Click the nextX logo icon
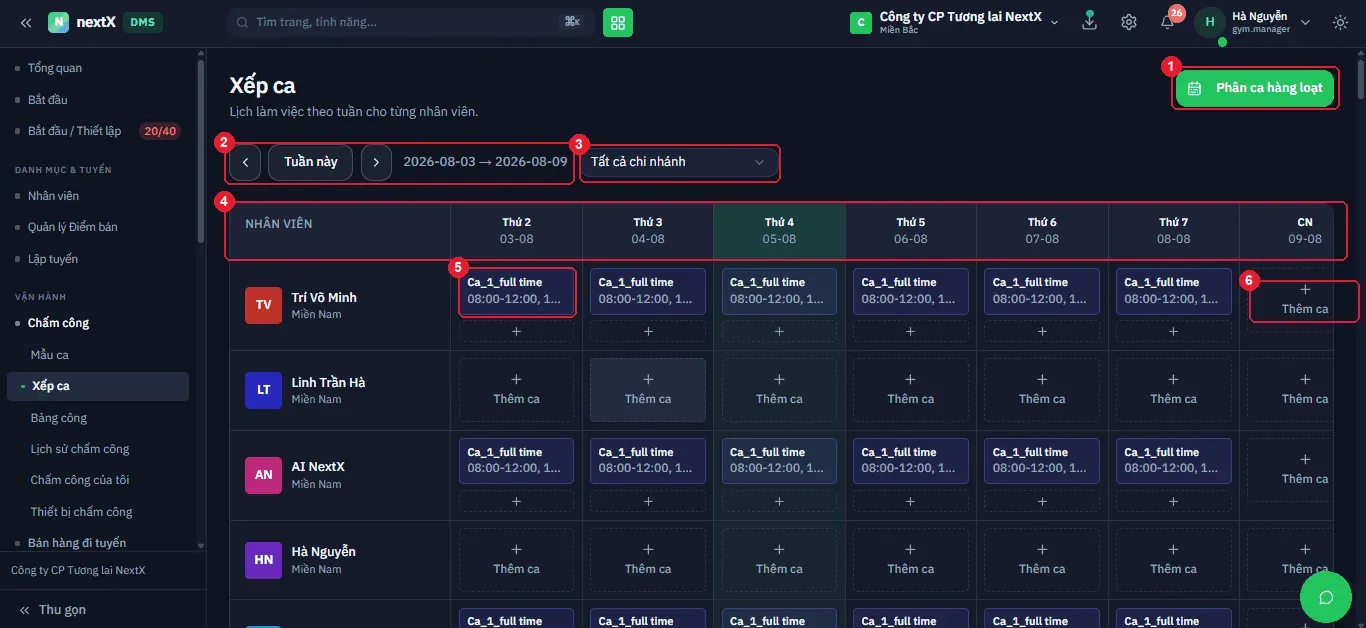The width and height of the screenshot is (1366, 628). pyautogui.click(x=59, y=22)
